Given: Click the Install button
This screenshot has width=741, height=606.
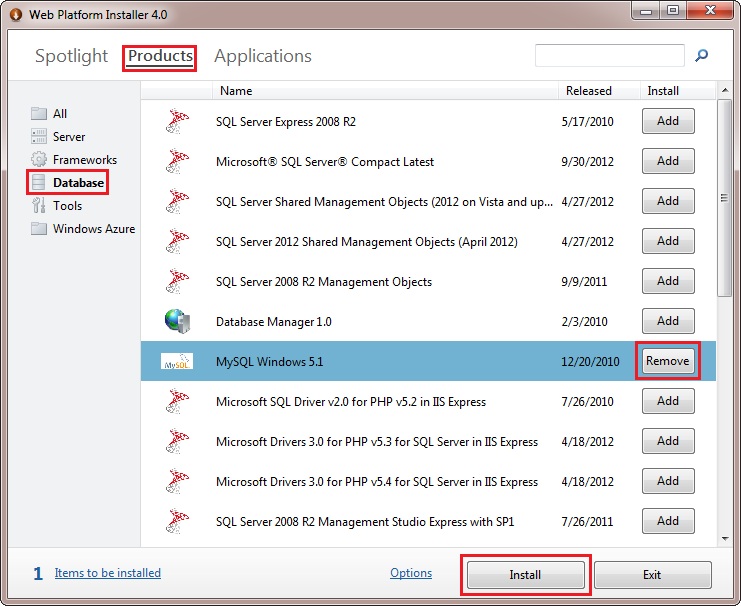Looking at the screenshot, I should point(526,575).
